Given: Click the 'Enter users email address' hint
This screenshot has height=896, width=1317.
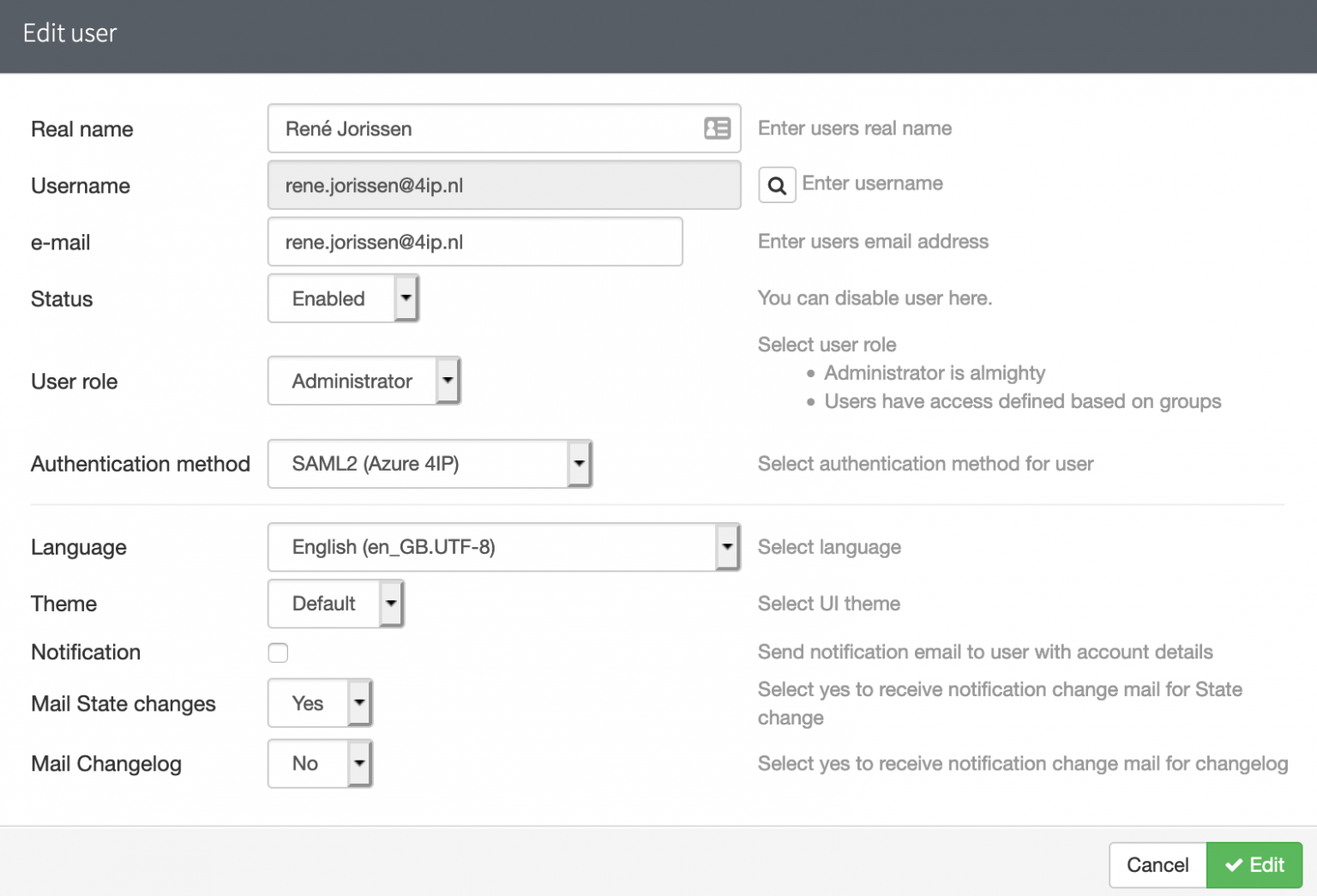Looking at the screenshot, I should tap(873, 242).
